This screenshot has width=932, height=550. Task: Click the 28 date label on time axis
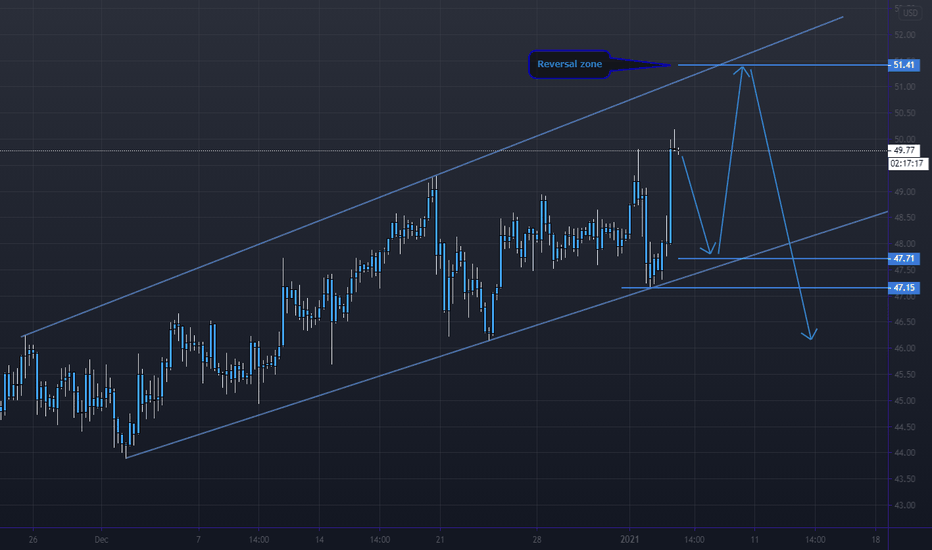point(537,540)
